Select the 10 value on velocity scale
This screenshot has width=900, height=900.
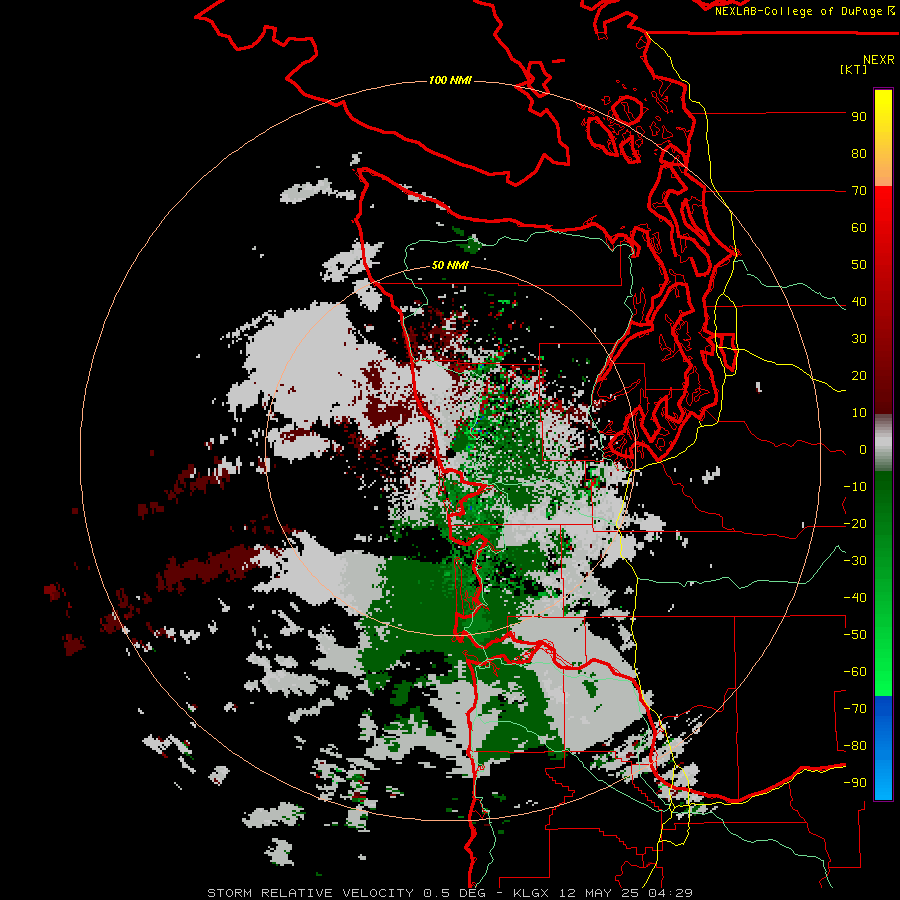pyautogui.click(x=859, y=413)
